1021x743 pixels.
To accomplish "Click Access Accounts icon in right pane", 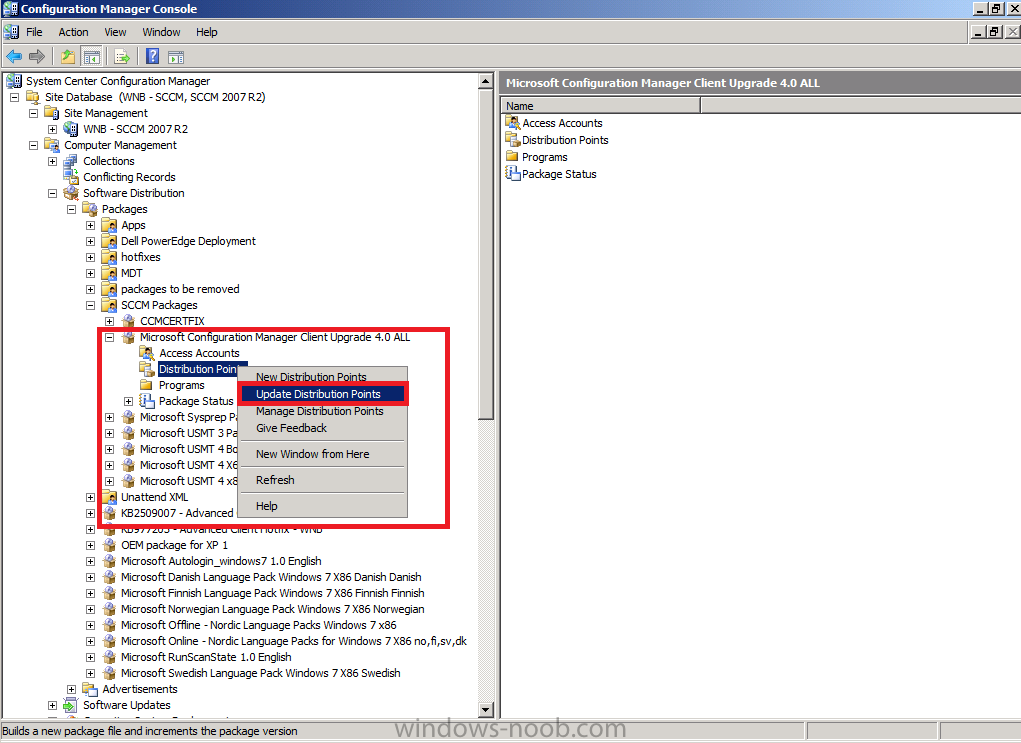I will 512,122.
